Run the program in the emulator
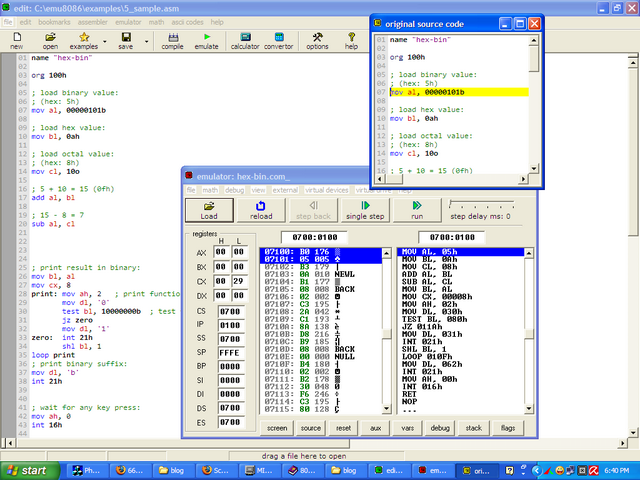 (x=417, y=210)
